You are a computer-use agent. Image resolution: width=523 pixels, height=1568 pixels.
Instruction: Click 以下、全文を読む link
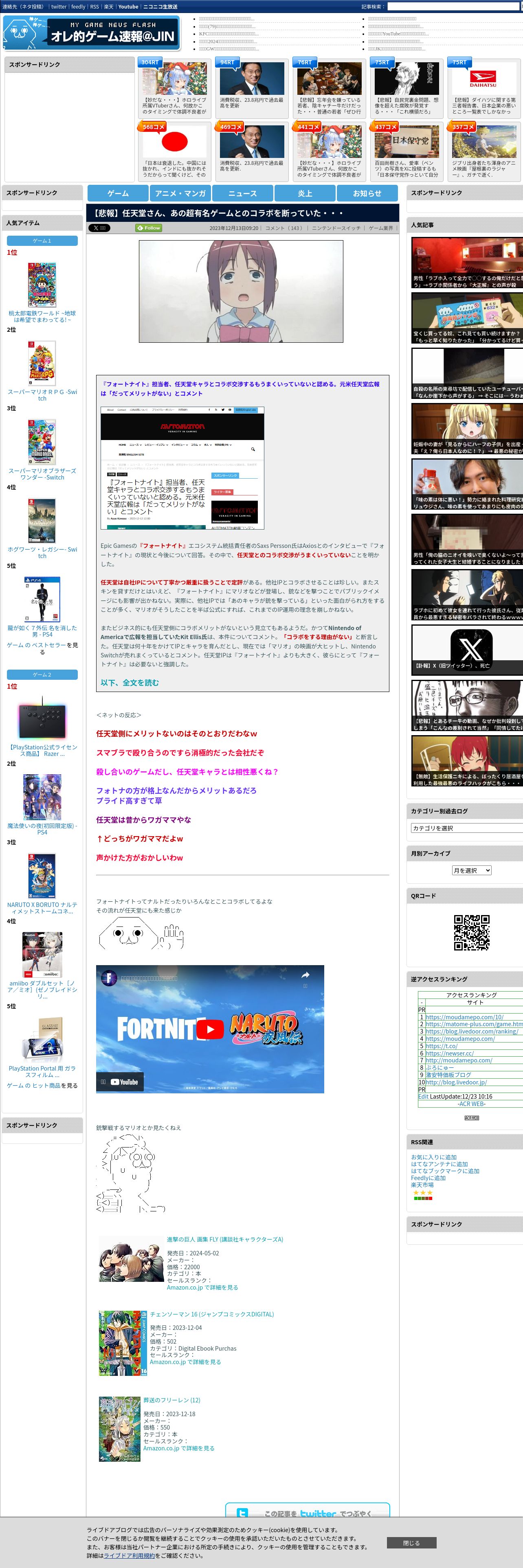coord(130,682)
